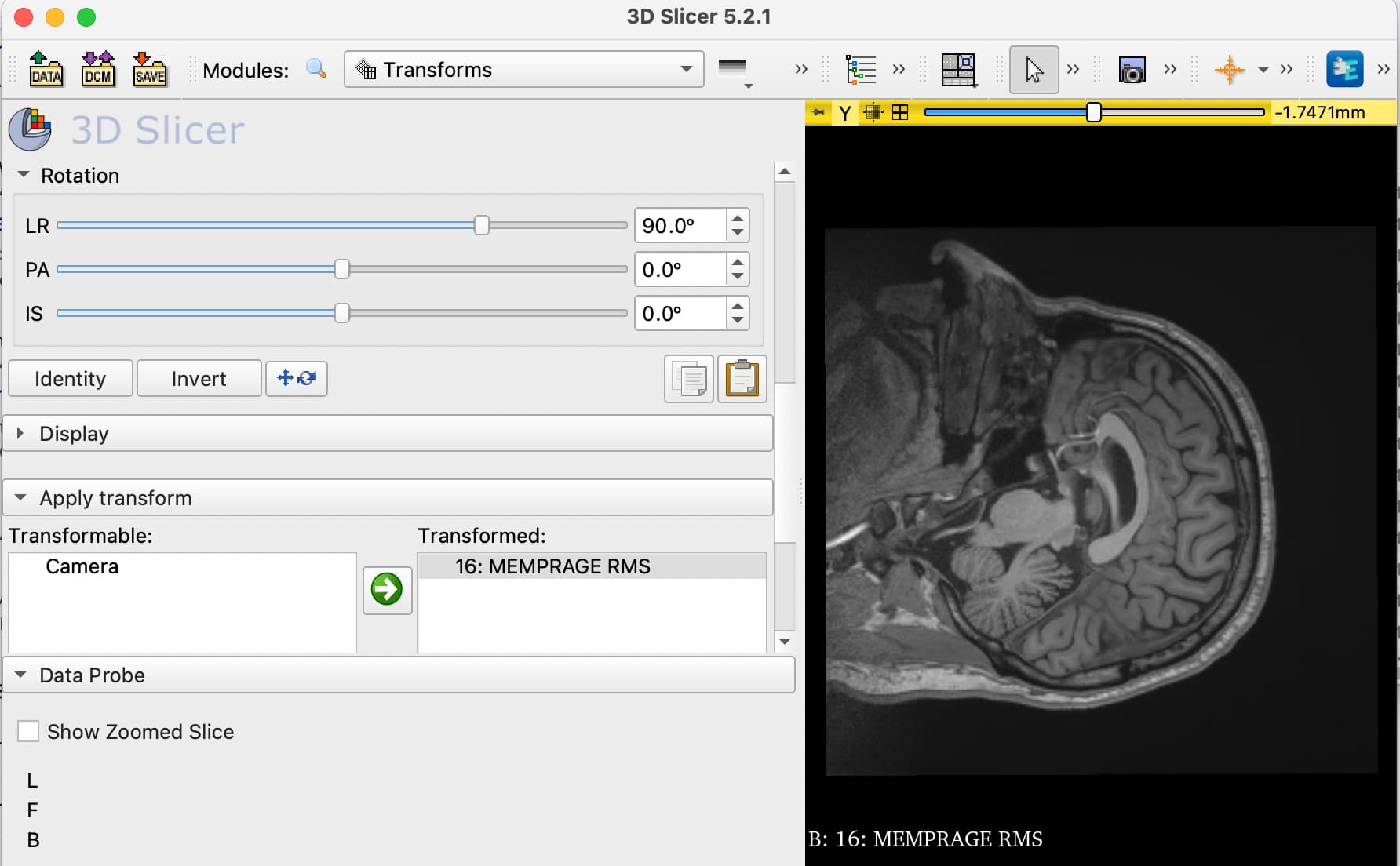Click the Identity button
The width and height of the screenshot is (1400, 866).
pyautogui.click(x=71, y=378)
